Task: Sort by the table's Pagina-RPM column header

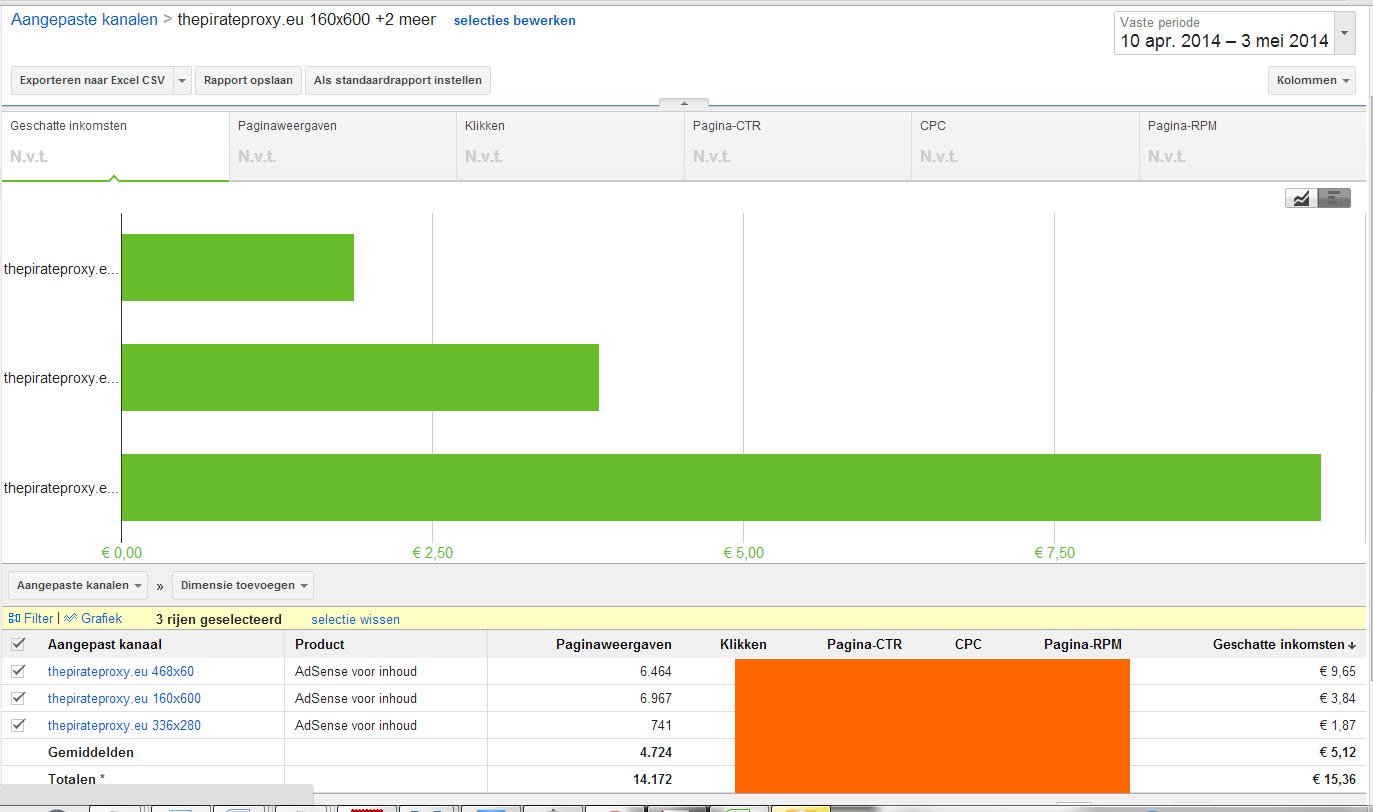Action: (x=1083, y=644)
